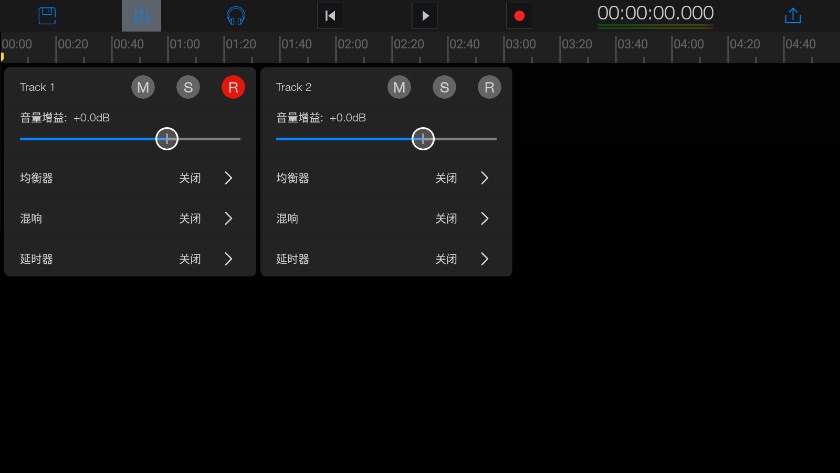Click the headphones monitoring icon
840x473 pixels.
click(x=235, y=16)
